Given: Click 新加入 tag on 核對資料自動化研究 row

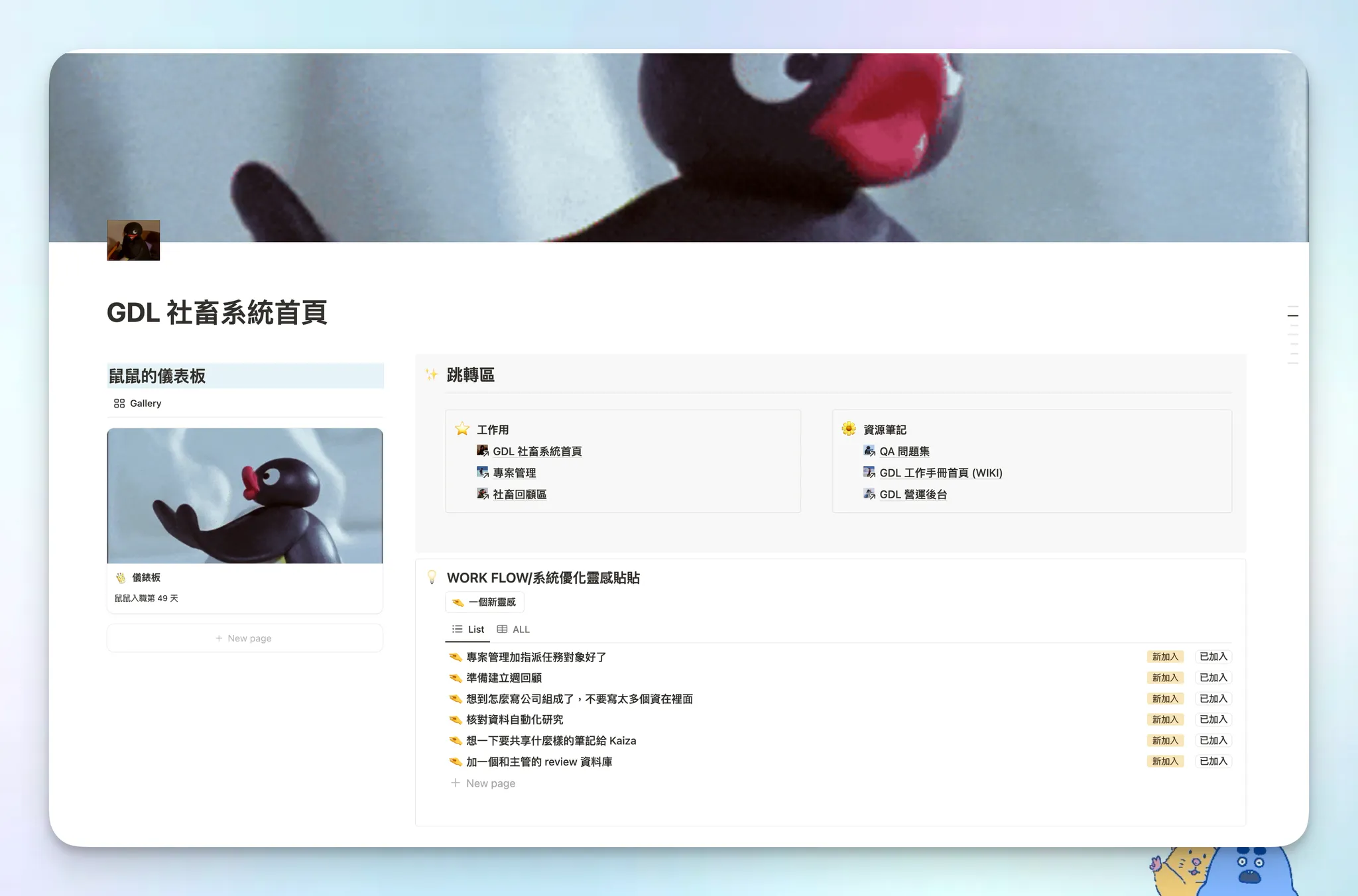Looking at the screenshot, I should coord(1165,719).
